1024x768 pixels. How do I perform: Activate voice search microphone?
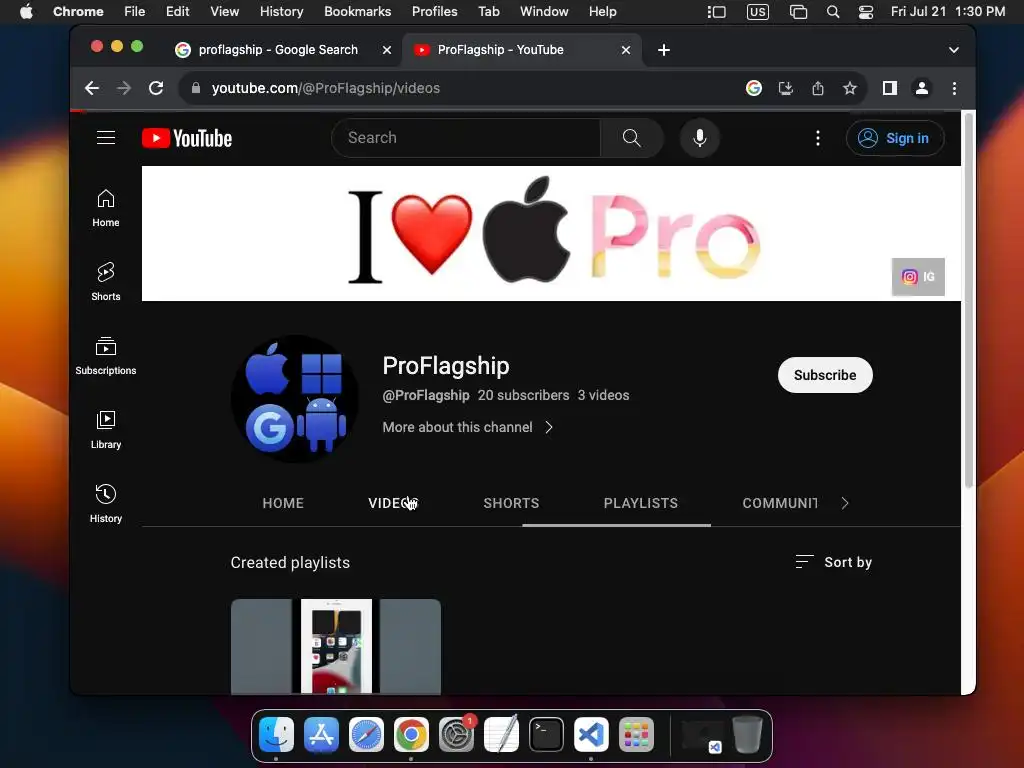[699, 138]
